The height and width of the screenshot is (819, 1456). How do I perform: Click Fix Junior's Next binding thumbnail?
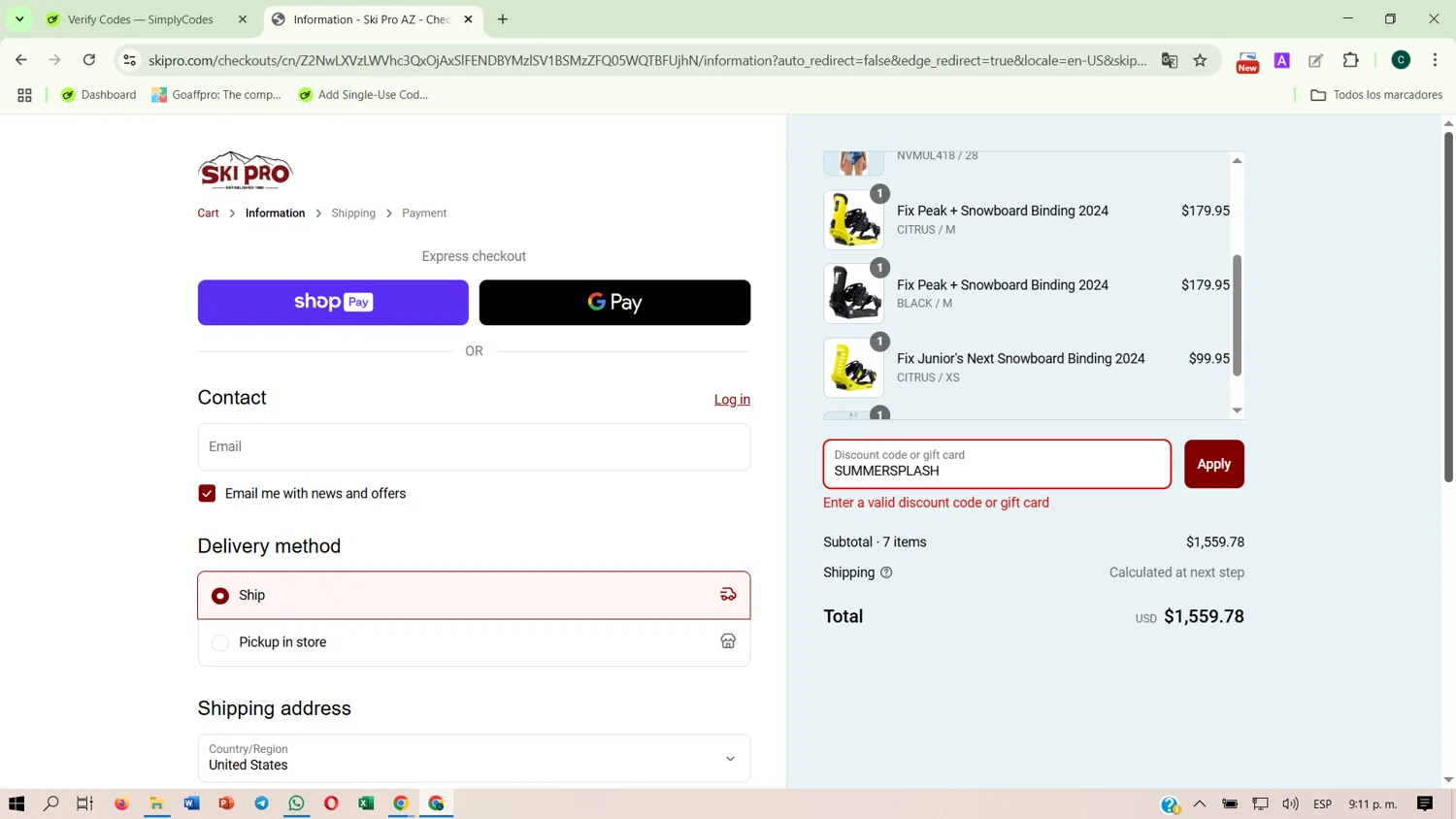[x=853, y=367]
